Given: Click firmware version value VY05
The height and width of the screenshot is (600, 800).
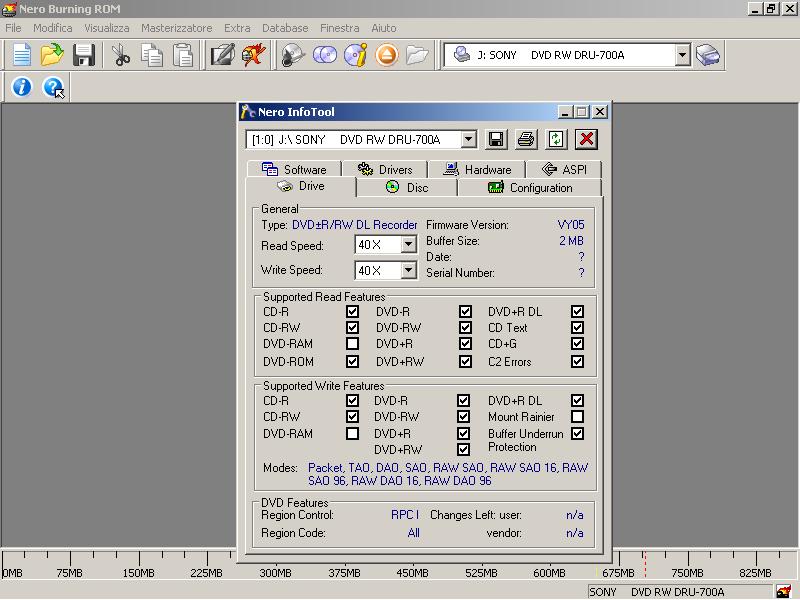Looking at the screenshot, I should (571, 224).
